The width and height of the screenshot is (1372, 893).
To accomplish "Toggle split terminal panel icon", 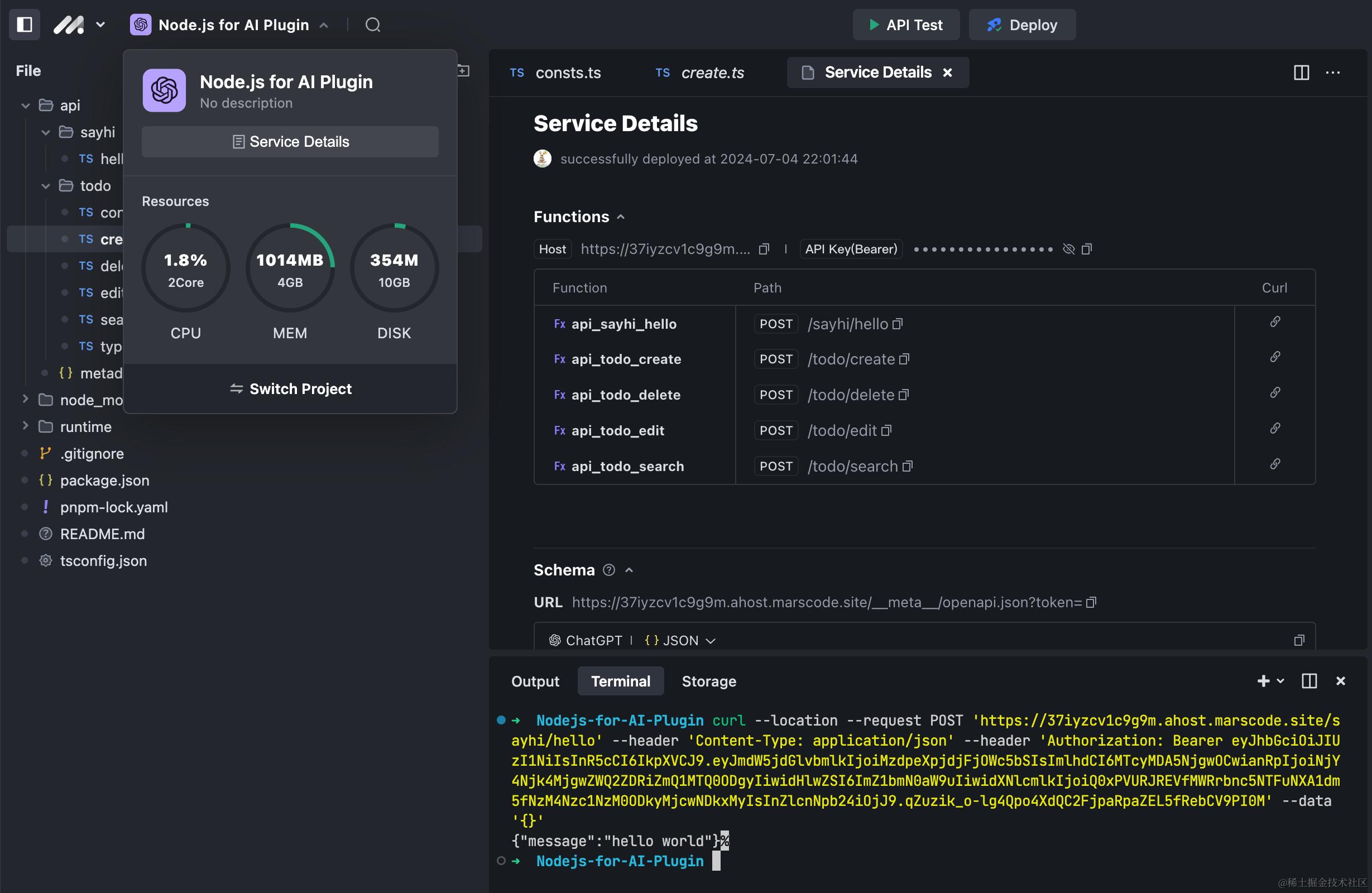I will point(1308,681).
